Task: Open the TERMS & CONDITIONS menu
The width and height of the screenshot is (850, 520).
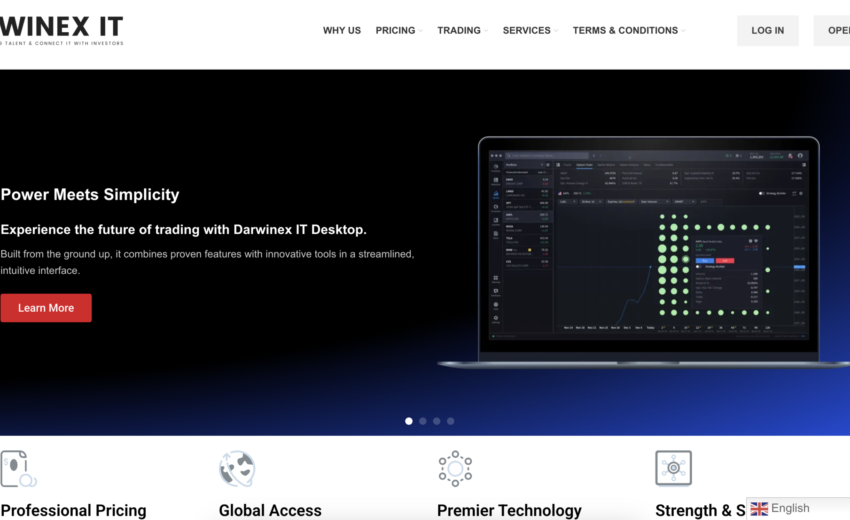Action: click(x=625, y=30)
